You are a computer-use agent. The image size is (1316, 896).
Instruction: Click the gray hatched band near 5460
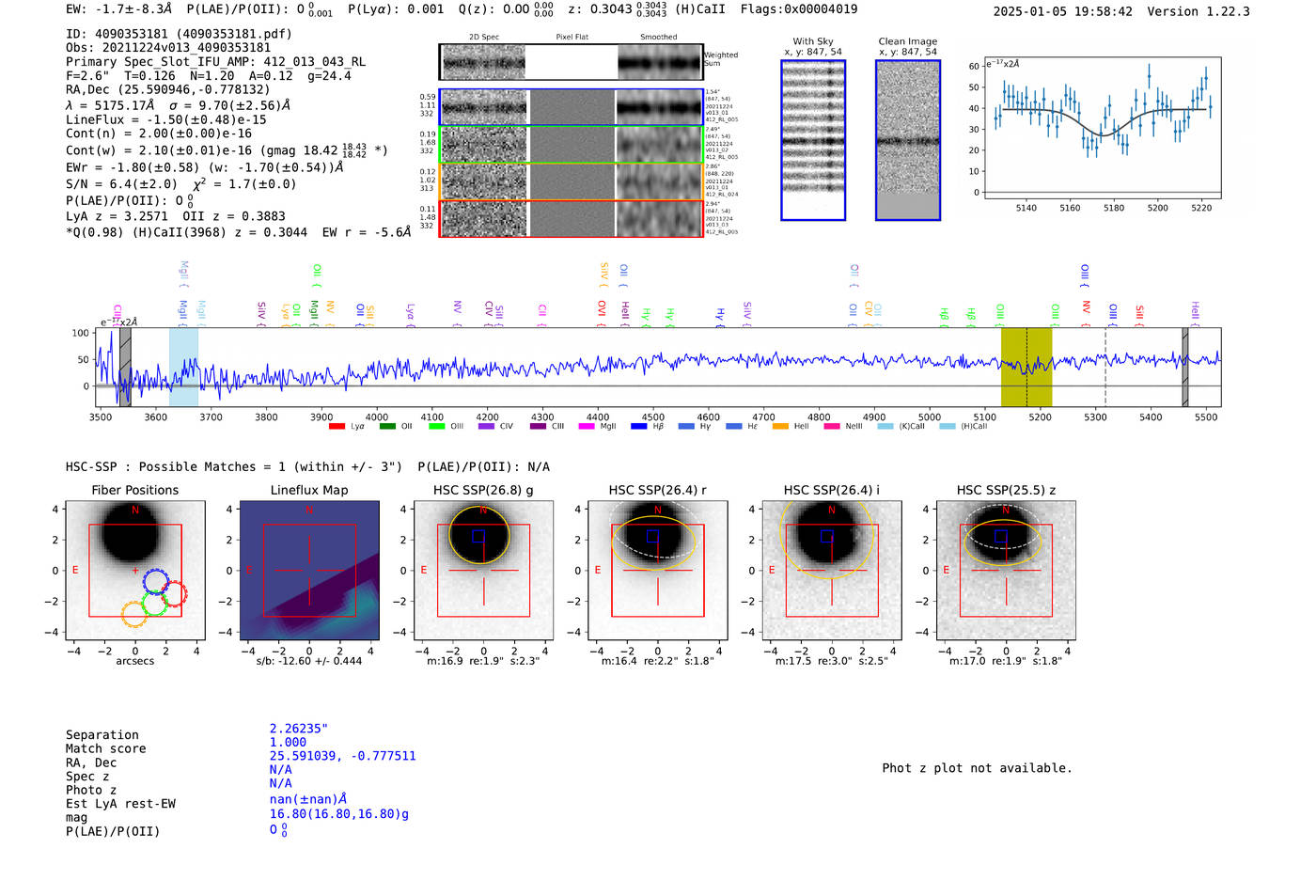(x=1185, y=368)
